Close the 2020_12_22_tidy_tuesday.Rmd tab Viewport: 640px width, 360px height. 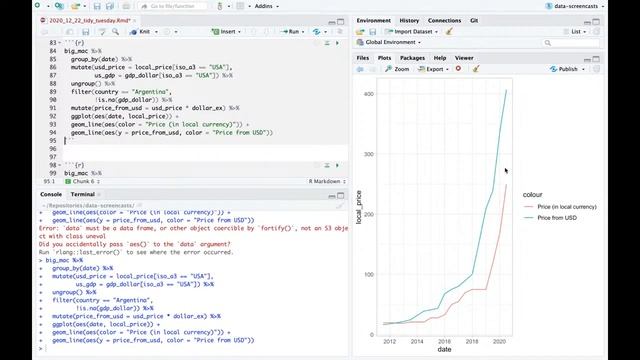[x=135, y=20]
